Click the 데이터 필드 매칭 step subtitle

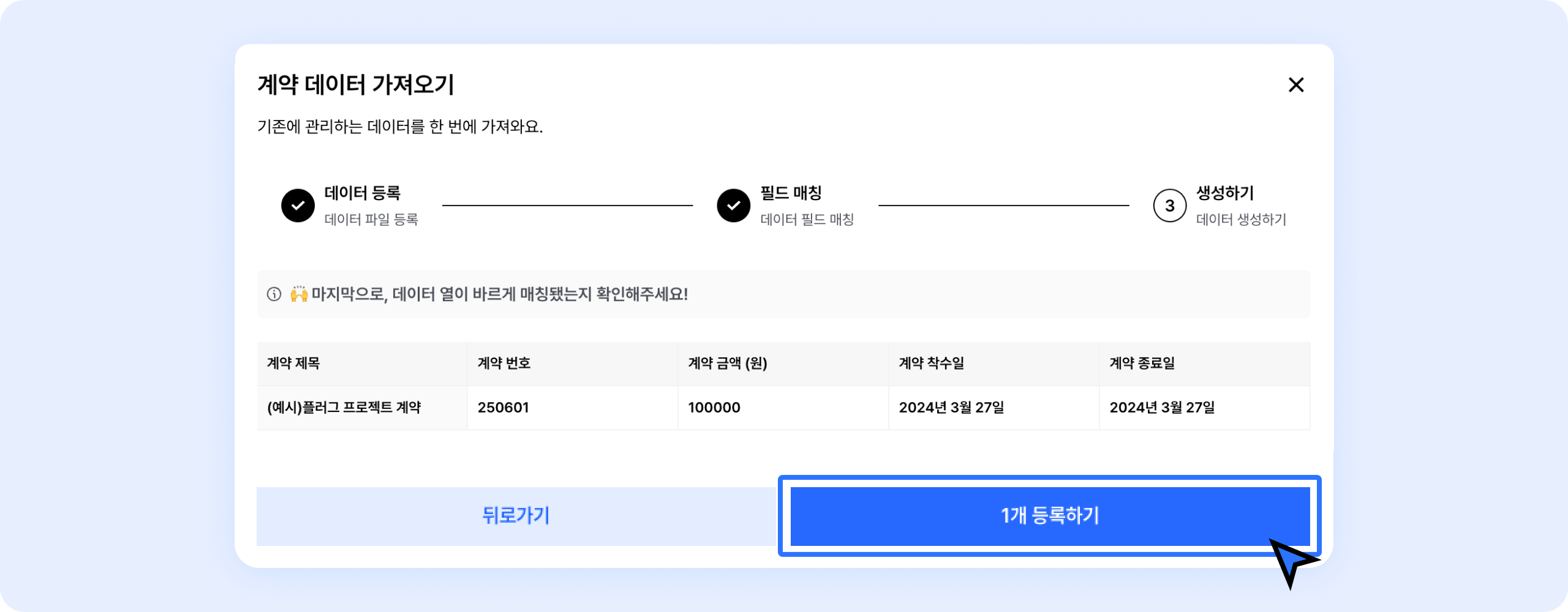(807, 220)
